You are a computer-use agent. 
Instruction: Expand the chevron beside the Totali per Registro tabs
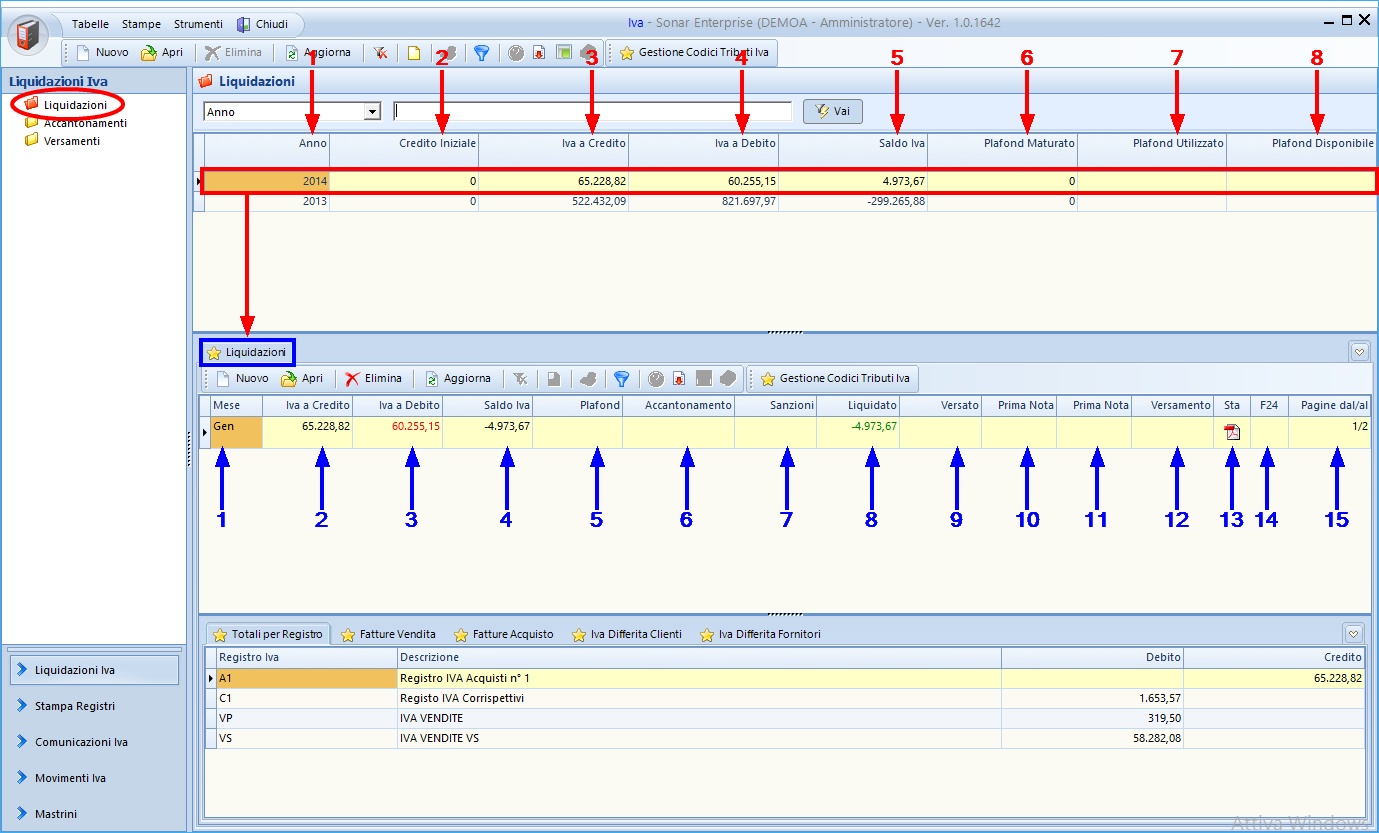point(1354,634)
